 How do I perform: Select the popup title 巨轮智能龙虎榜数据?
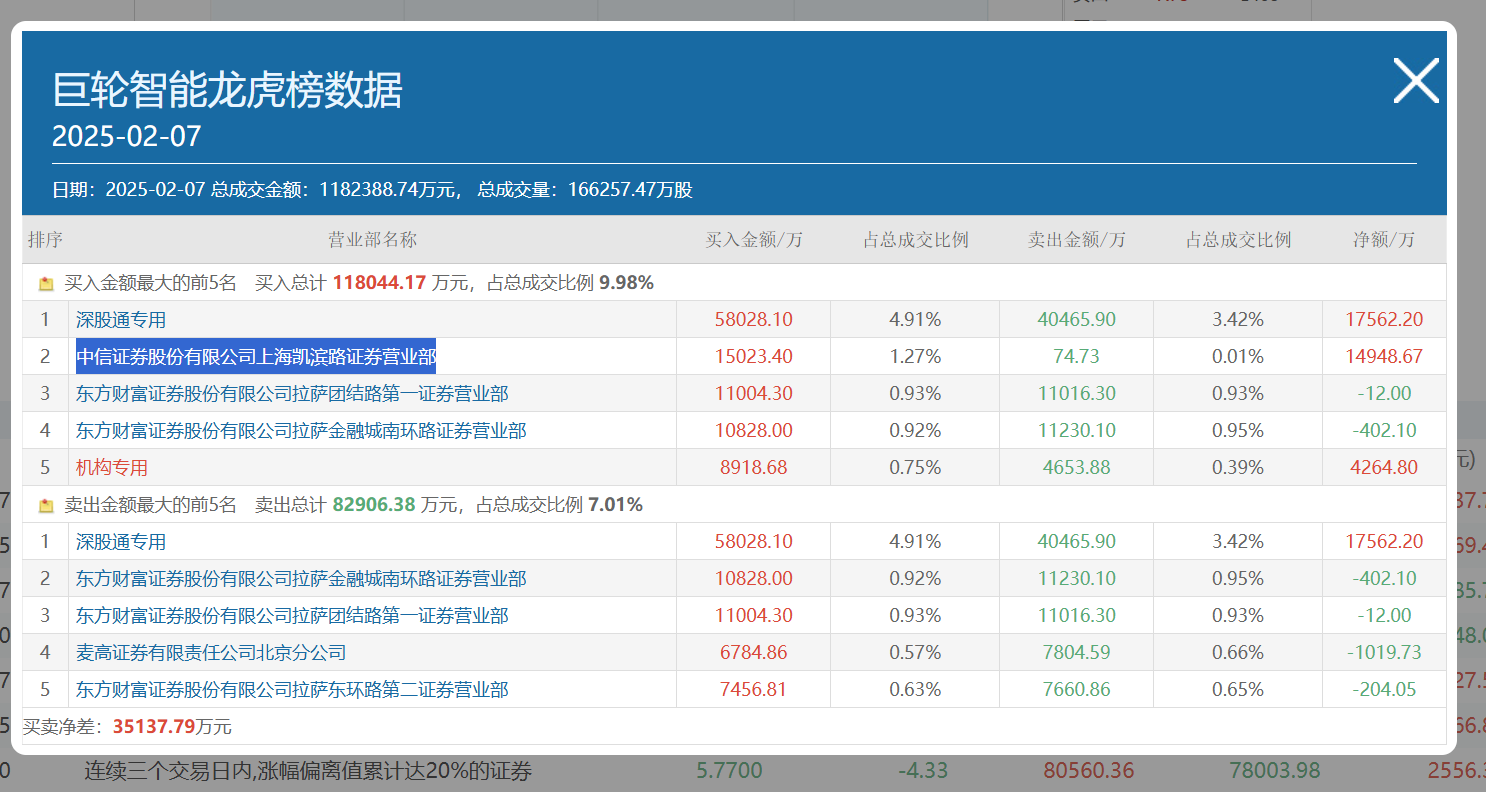[227, 91]
